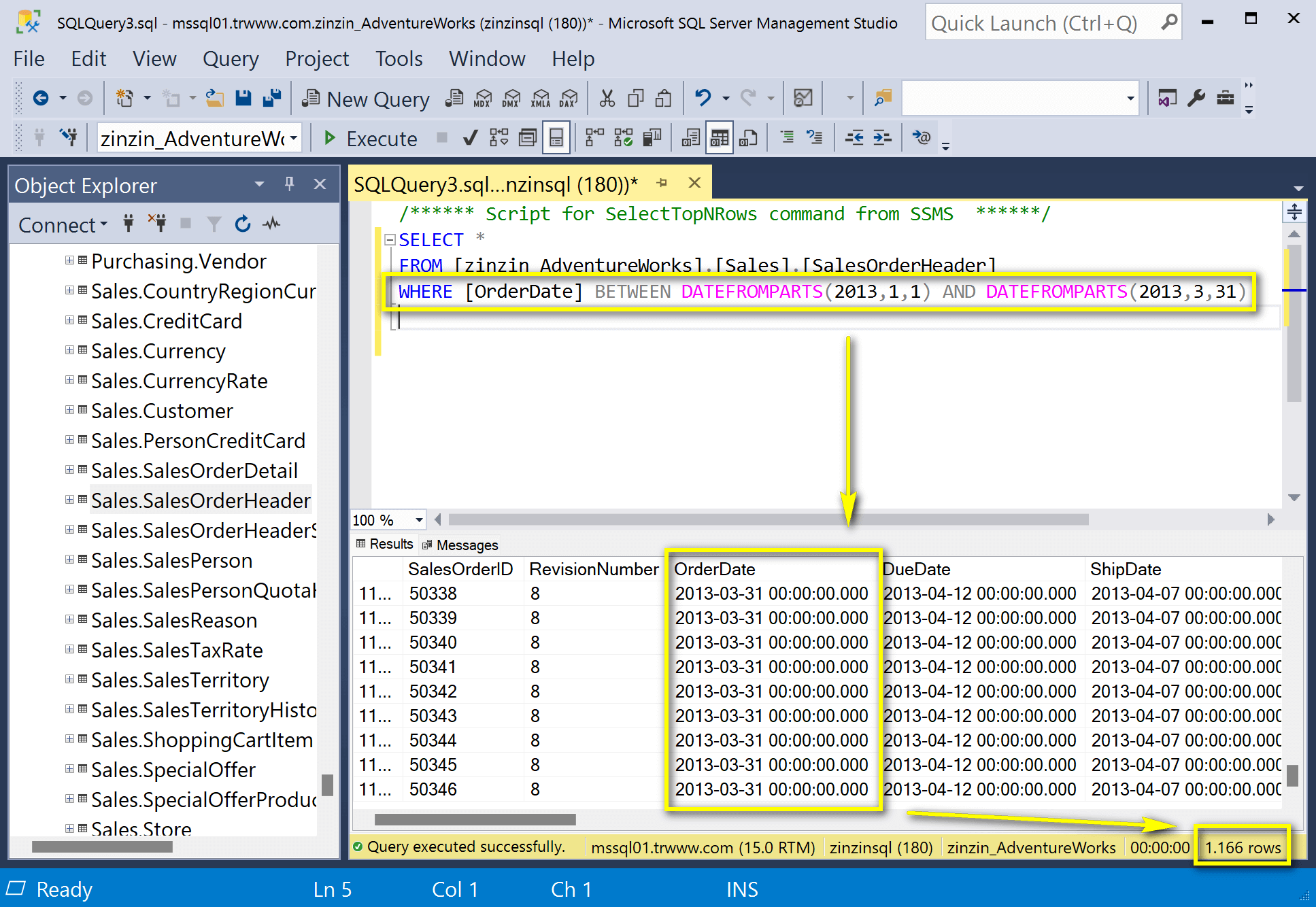Toggle Results to Text mode
The image size is (1316, 907).
click(690, 138)
